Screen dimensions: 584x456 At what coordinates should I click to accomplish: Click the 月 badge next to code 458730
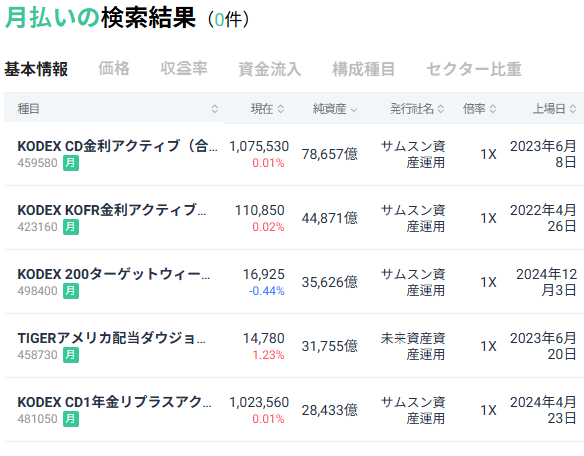[71, 355]
